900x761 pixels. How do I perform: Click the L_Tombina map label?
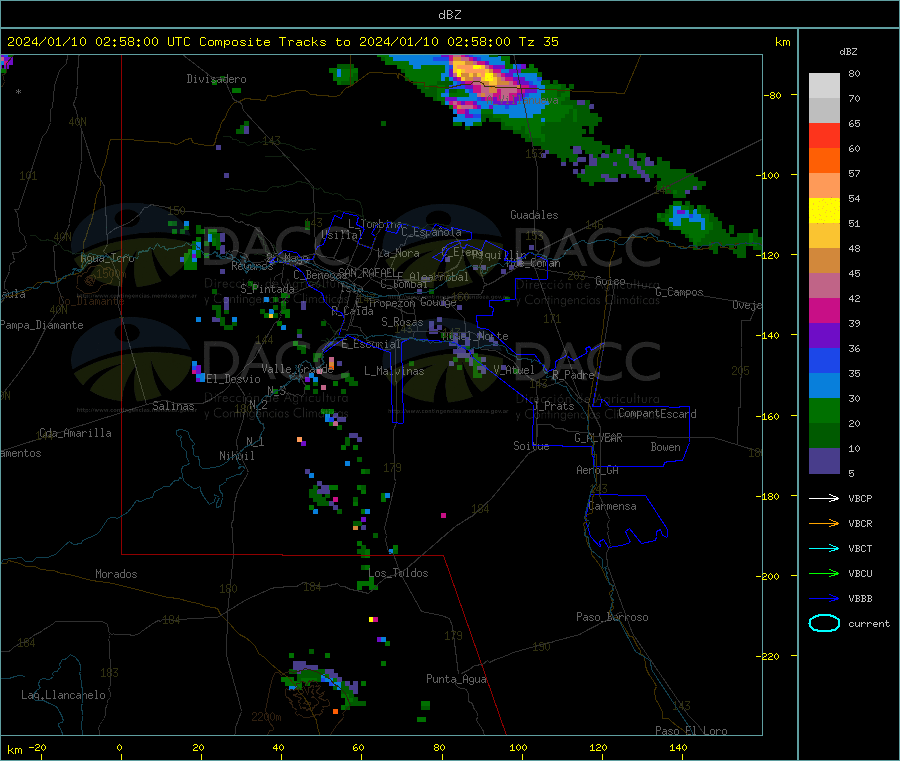[375, 224]
